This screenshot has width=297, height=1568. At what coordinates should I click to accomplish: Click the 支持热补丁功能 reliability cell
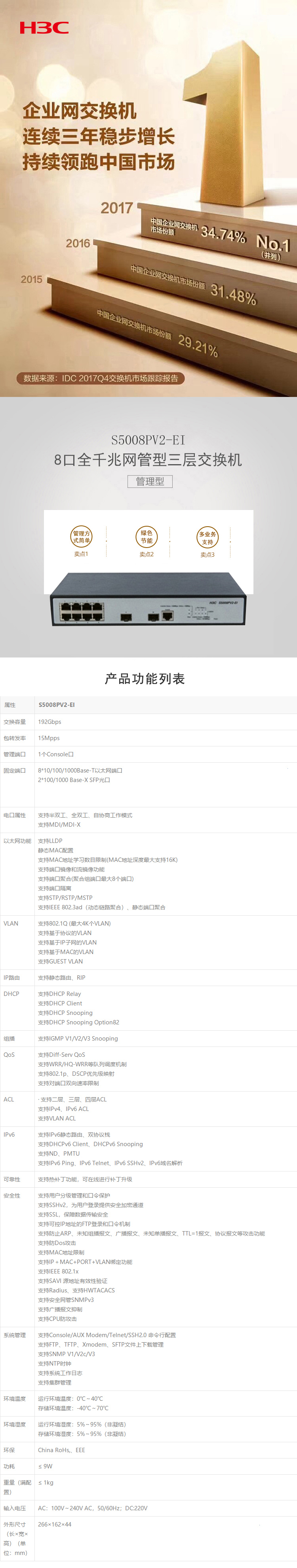click(x=85, y=1179)
